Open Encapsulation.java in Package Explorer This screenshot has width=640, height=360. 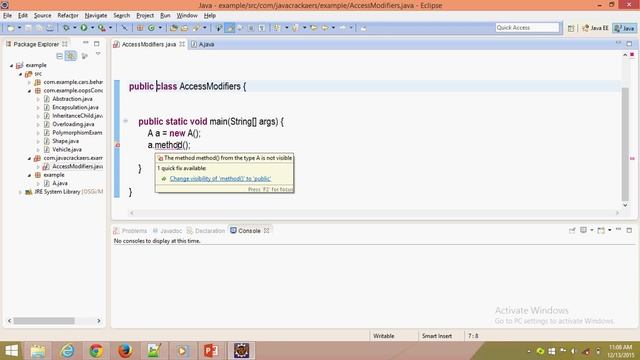pyautogui.click(x=76, y=107)
